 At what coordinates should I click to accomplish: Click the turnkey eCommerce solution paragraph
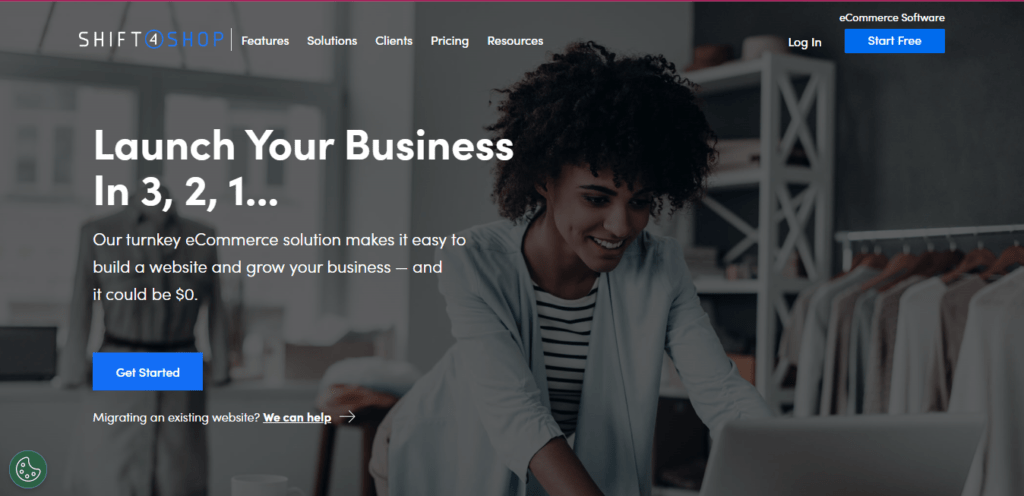(x=280, y=267)
